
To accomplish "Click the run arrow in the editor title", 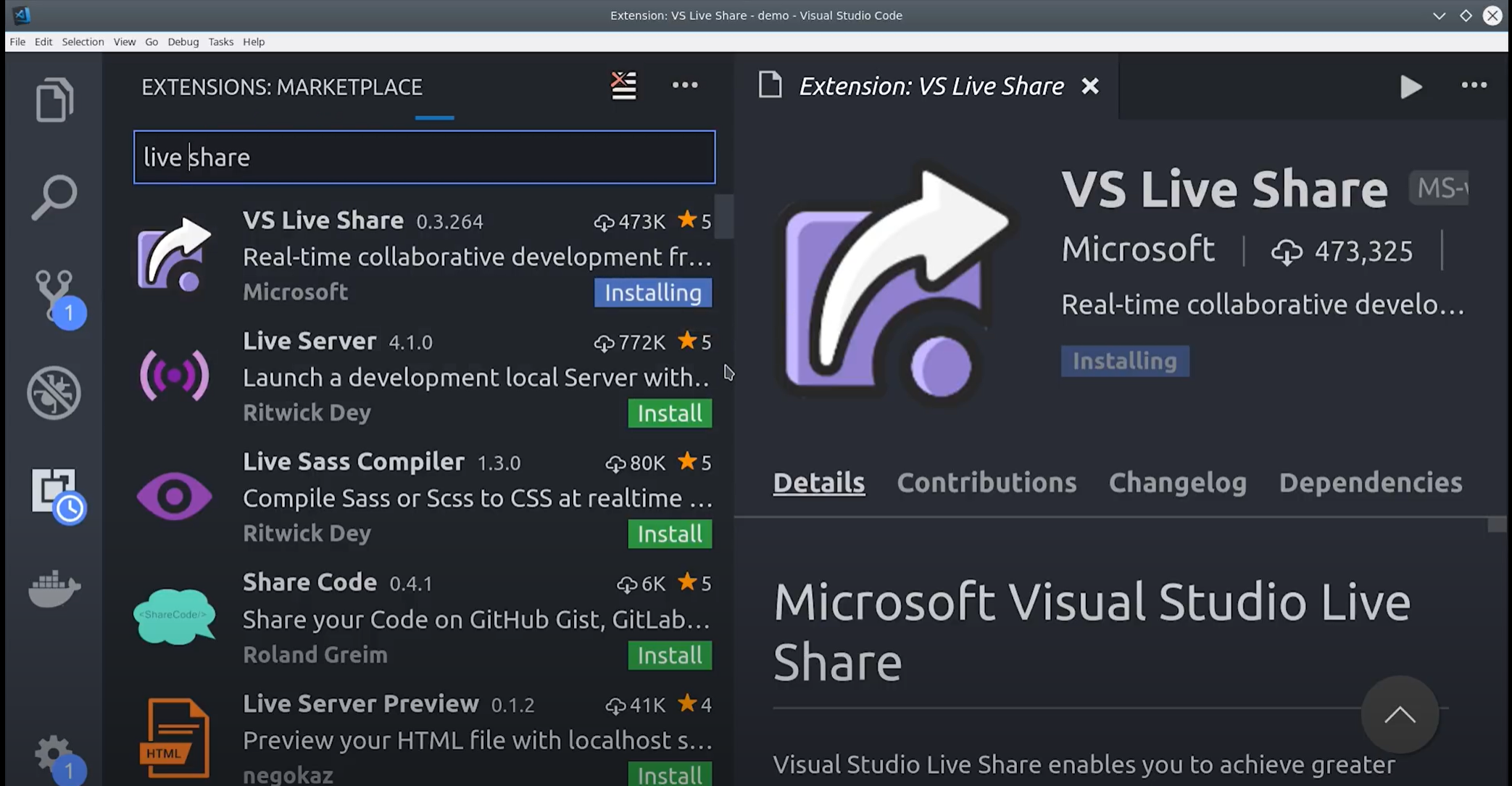I will (1411, 87).
